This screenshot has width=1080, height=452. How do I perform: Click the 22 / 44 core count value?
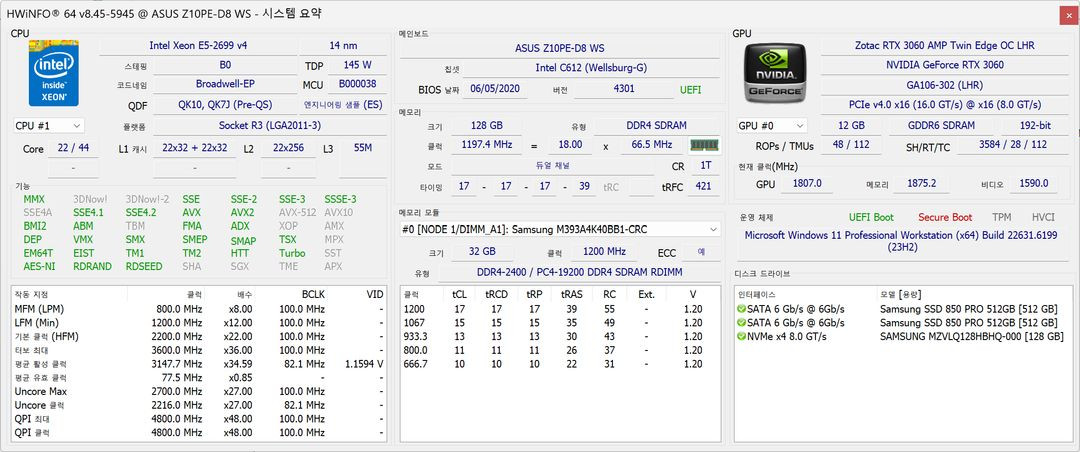click(x=73, y=148)
